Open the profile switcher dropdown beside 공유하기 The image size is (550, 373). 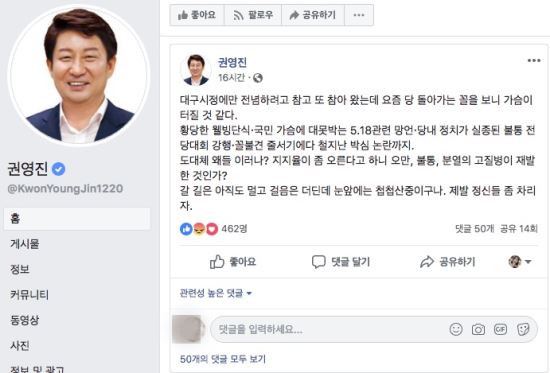520,262
